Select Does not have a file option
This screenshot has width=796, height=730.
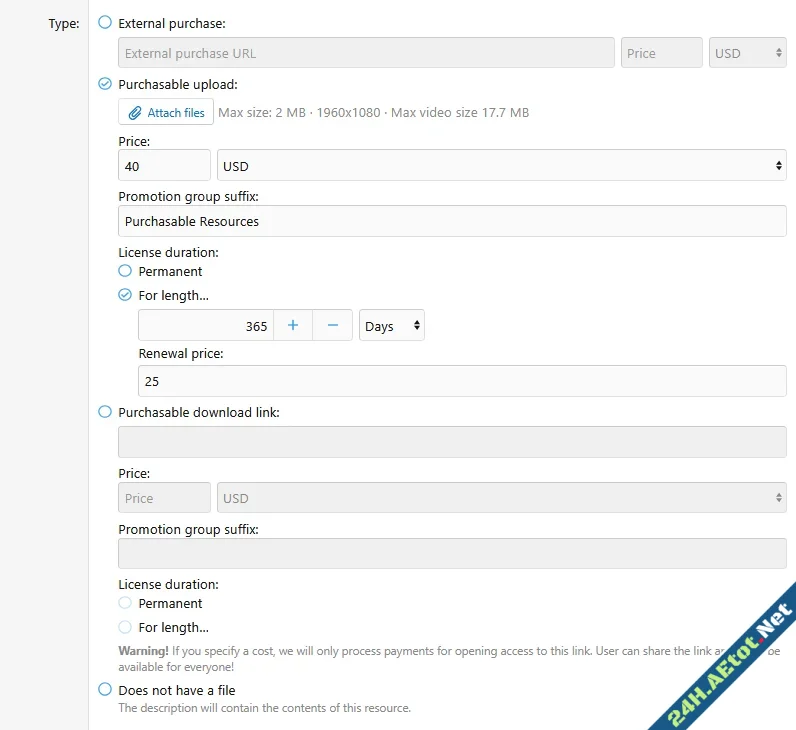[x=105, y=689]
